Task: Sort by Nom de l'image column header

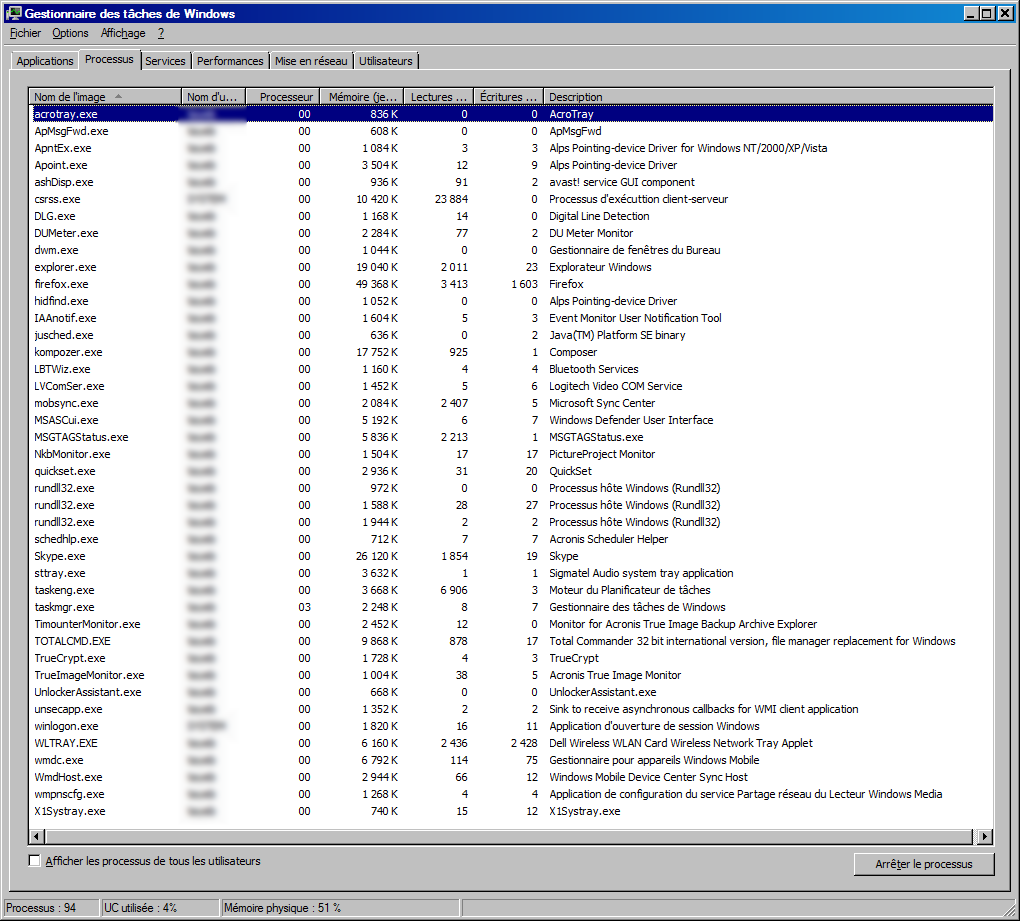Action: (x=105, y=97)
